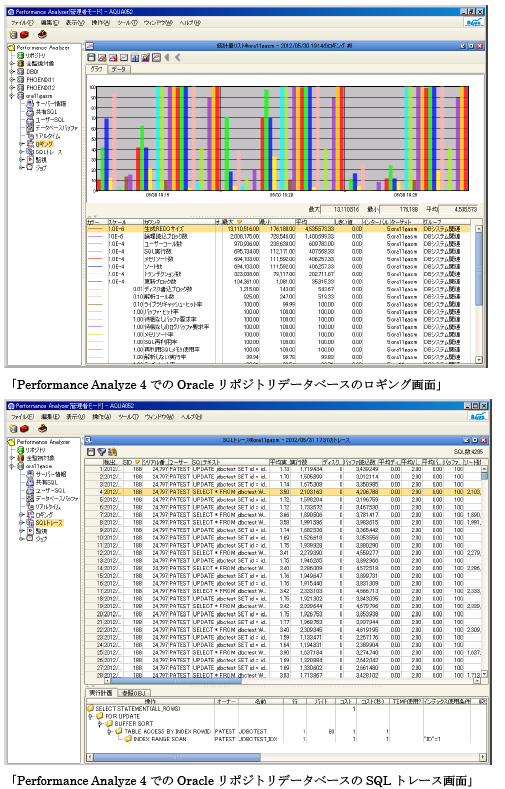505x789 pixels.
Task: Open the ヘルプ menu in the SQL trace window
Action: 191,417
